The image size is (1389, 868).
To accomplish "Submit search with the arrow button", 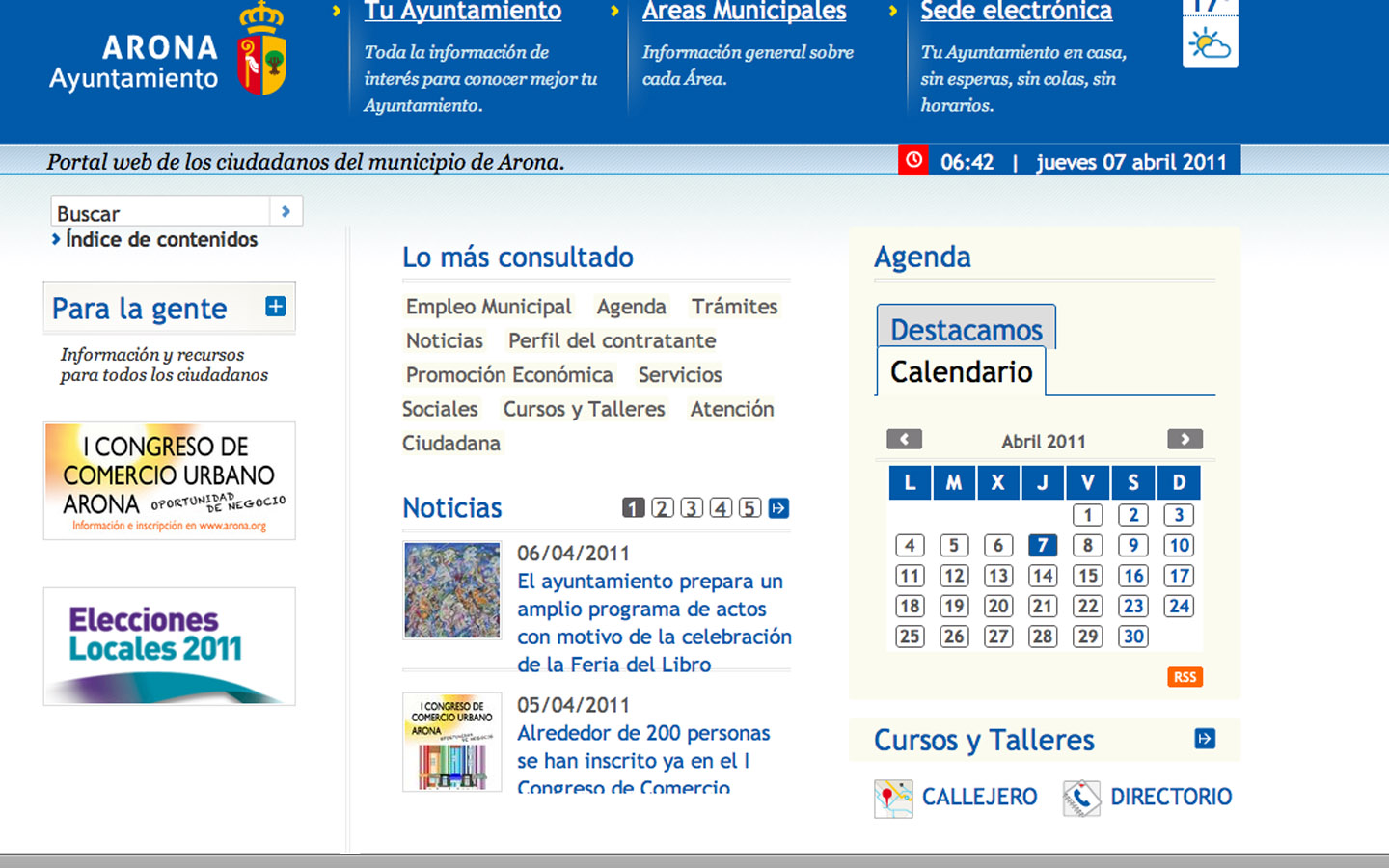I will pyautogui.click(x=286, y=211).
